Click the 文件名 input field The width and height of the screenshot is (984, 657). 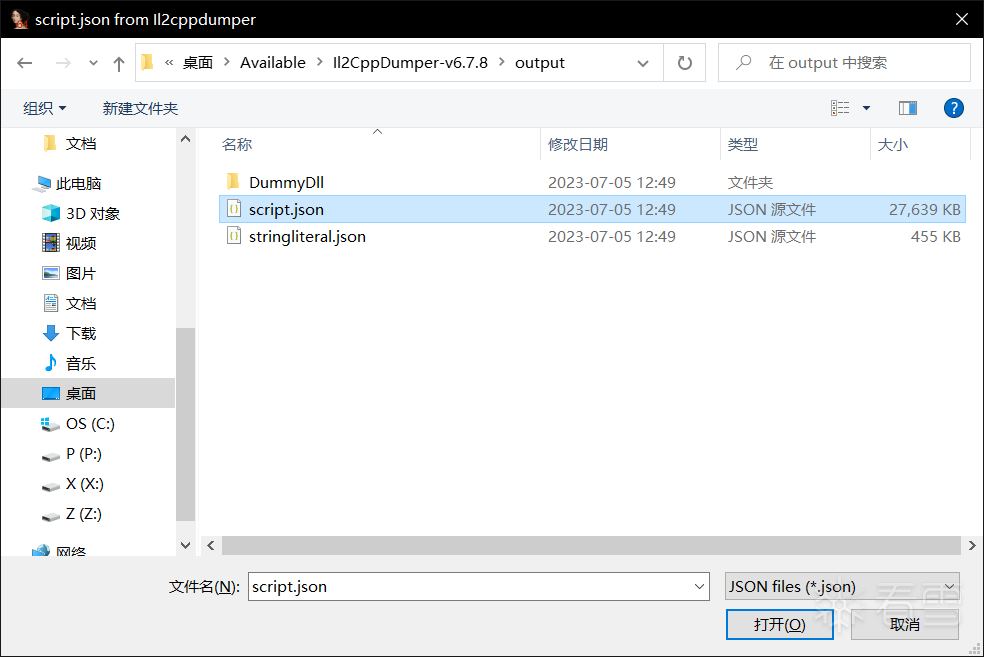[478, 587]
